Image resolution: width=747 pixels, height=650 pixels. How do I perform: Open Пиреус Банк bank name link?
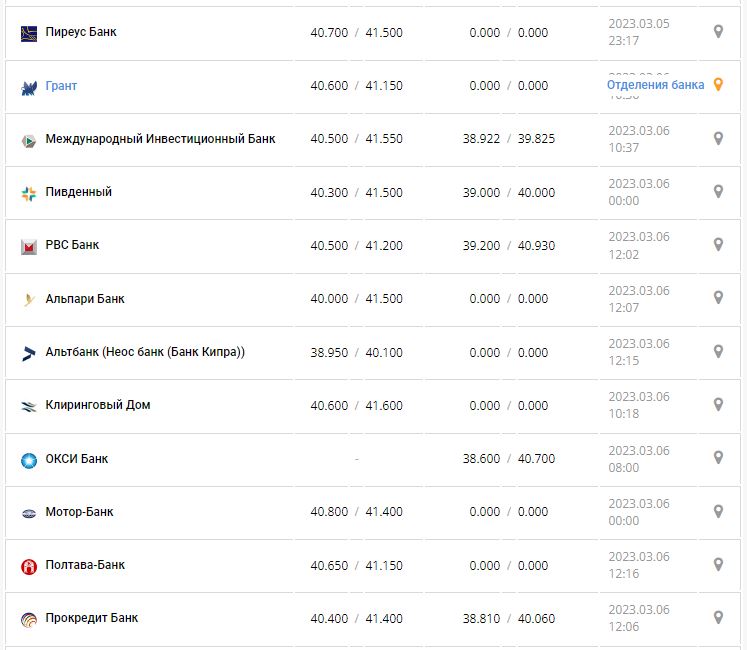pos(81,32)
